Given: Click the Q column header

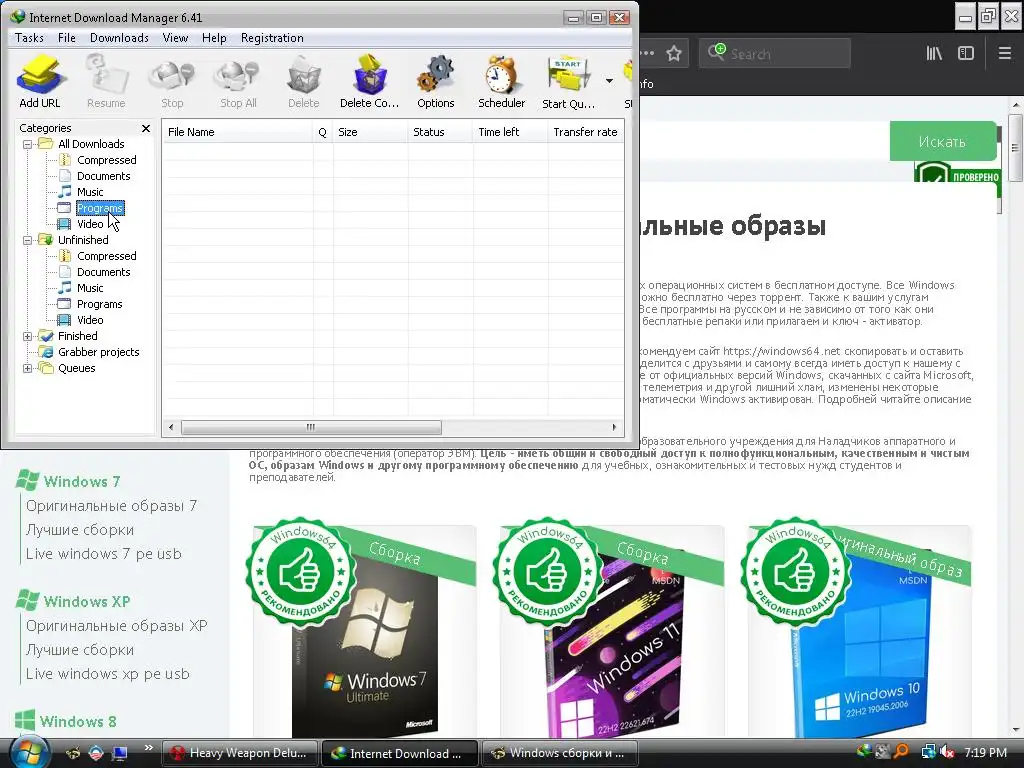Looking at the screenshot, I should [323, 132].
